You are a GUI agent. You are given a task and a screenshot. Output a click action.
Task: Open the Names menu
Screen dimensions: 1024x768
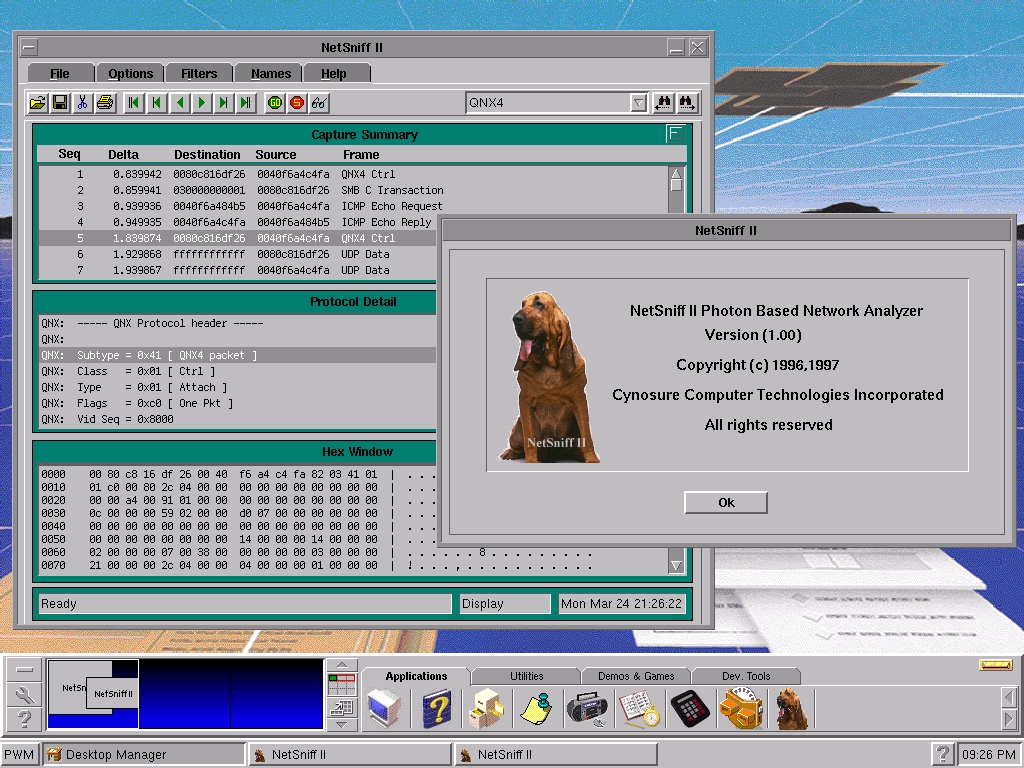pos(270,74)
